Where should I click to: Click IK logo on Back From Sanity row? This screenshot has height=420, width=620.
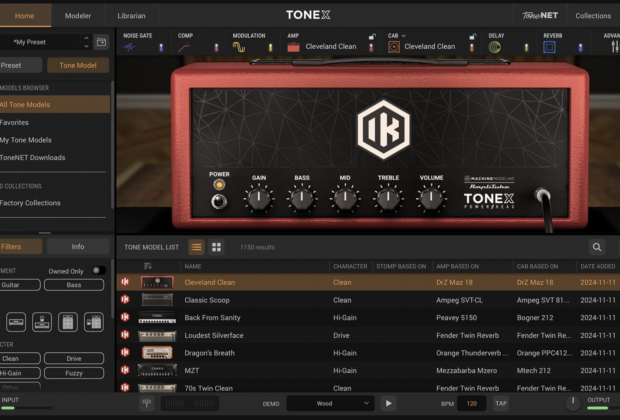tap(125, 317)
